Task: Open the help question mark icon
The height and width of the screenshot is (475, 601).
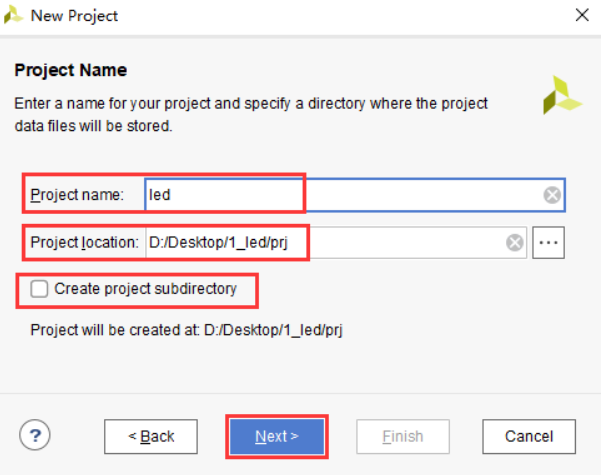Action: (35, 435)
